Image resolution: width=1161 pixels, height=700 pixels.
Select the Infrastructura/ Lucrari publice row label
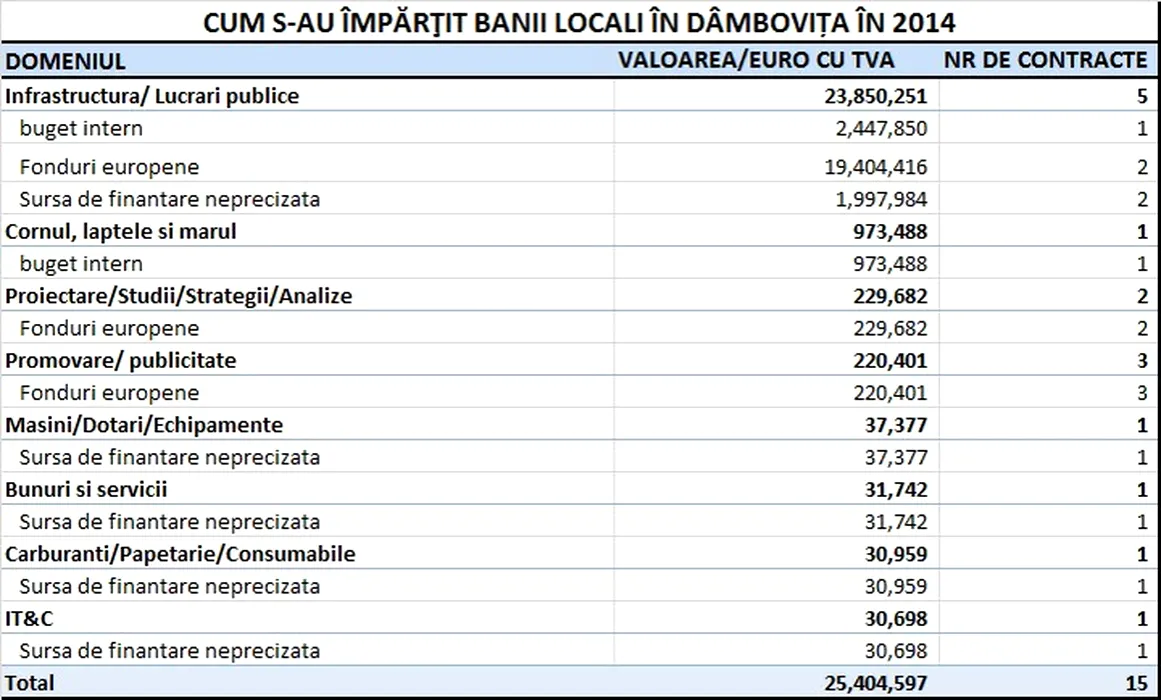coord(152,96)
